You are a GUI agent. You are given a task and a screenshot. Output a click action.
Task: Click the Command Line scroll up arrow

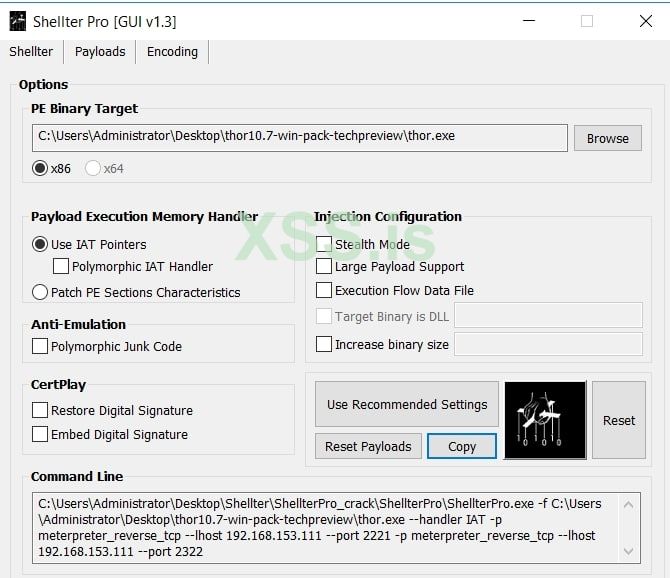click(629, 505)
